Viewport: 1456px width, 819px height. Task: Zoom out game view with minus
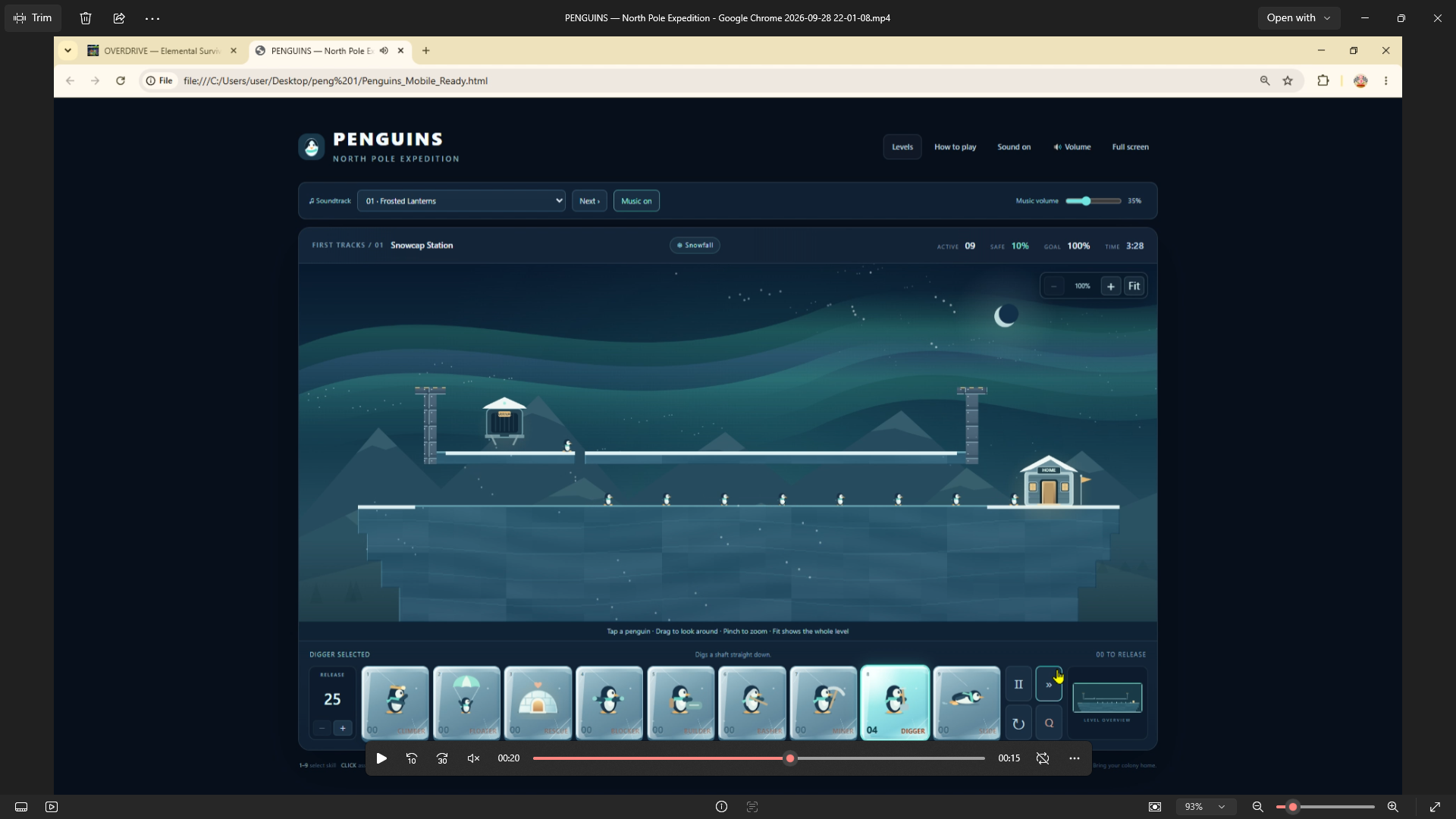point(1053,287)
